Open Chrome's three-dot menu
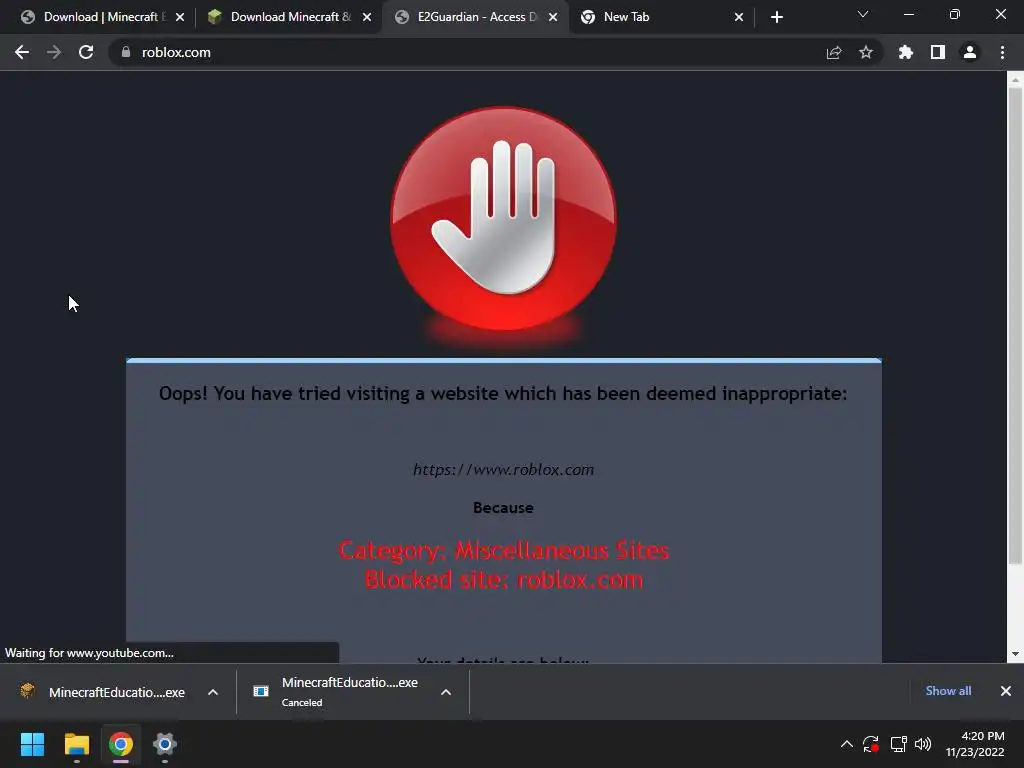This screenshot has height=768, width=1024. (1002, 52)
